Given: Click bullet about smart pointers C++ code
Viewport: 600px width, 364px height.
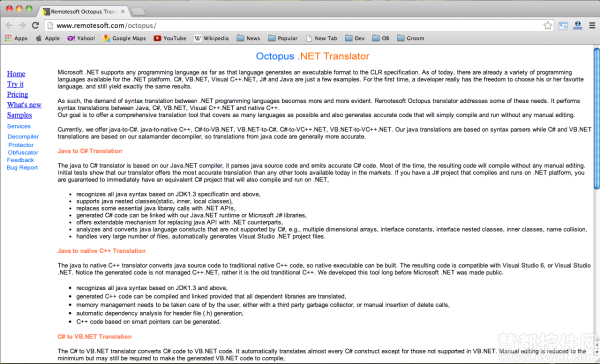Looking at the screenshot, I should click(148, 322).
